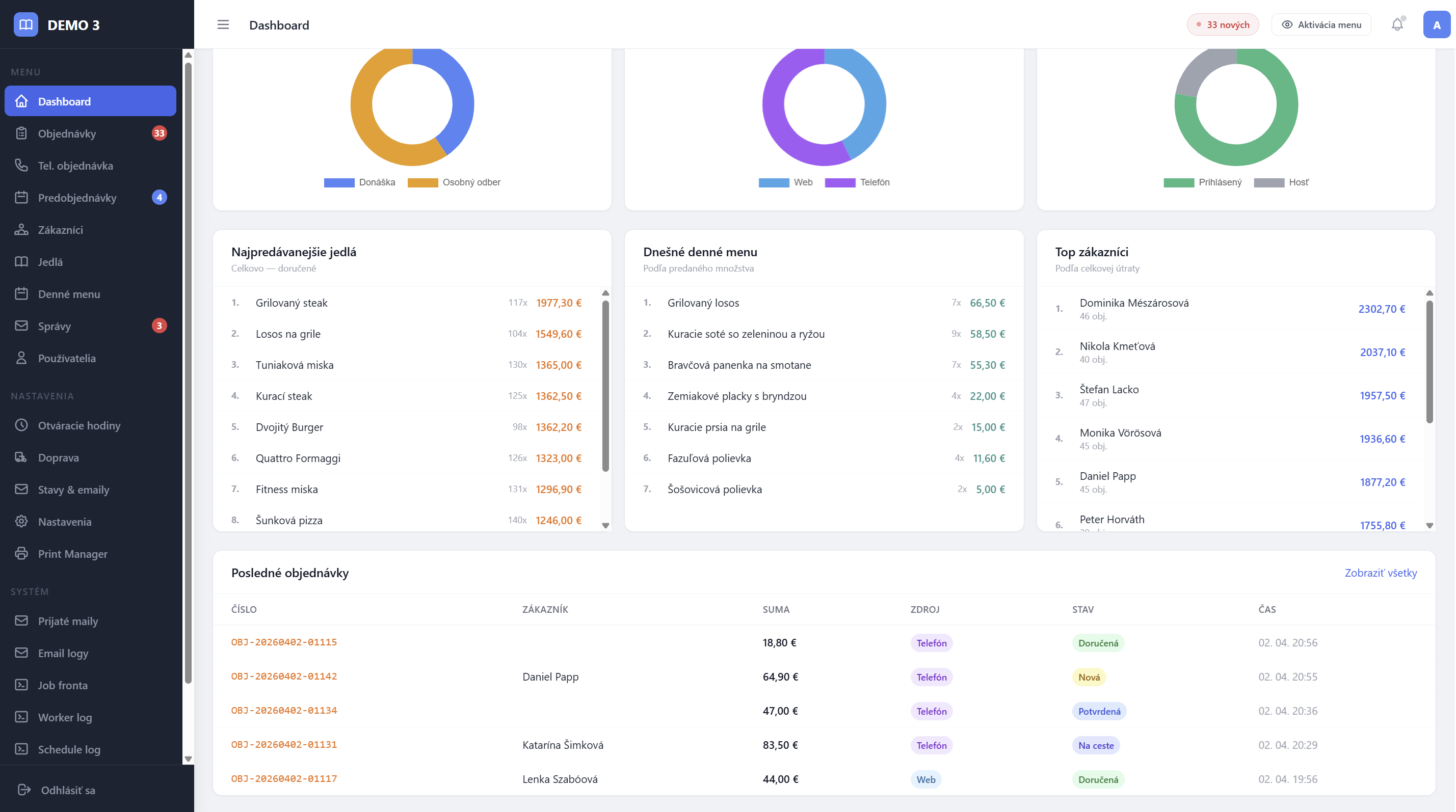Open Print Manager from the sidebar
Screen dimensions: 1456x812
(x=72, y=554)
